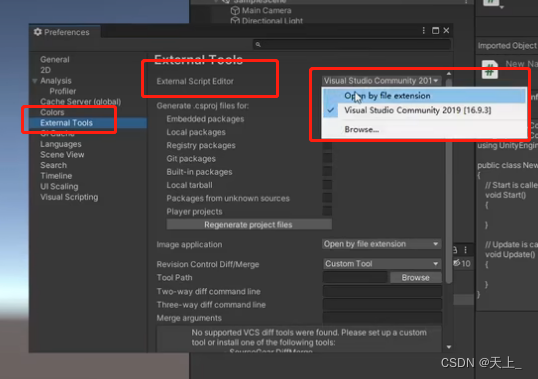Maximize the Preferences window
Viewport: 538px width, 379px height.
[435, 31]
